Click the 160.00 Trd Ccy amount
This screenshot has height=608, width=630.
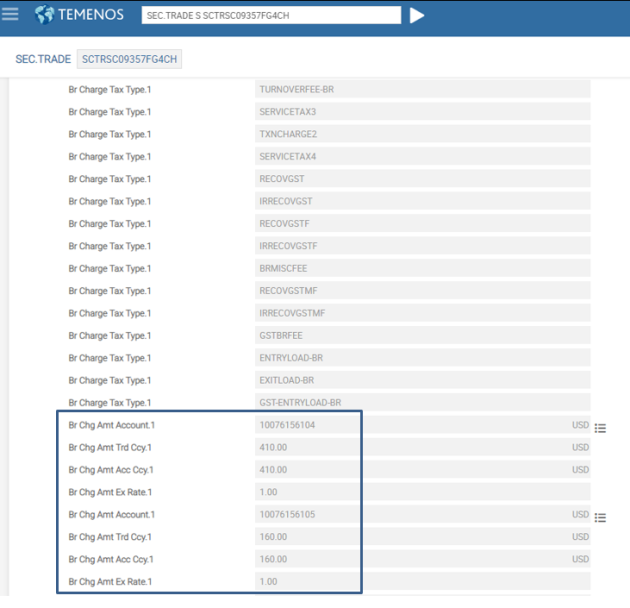[x=273, y=536]
